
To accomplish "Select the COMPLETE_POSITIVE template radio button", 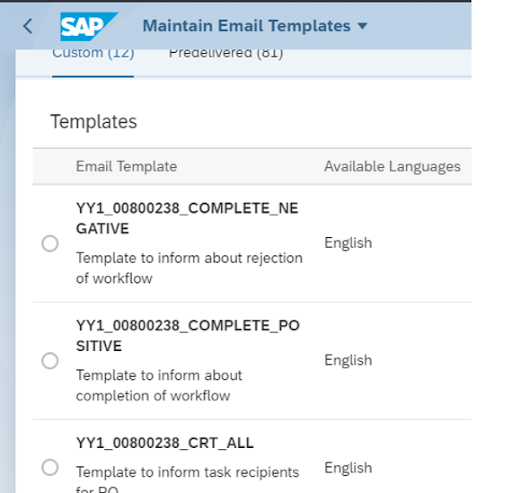I will 50,361.
